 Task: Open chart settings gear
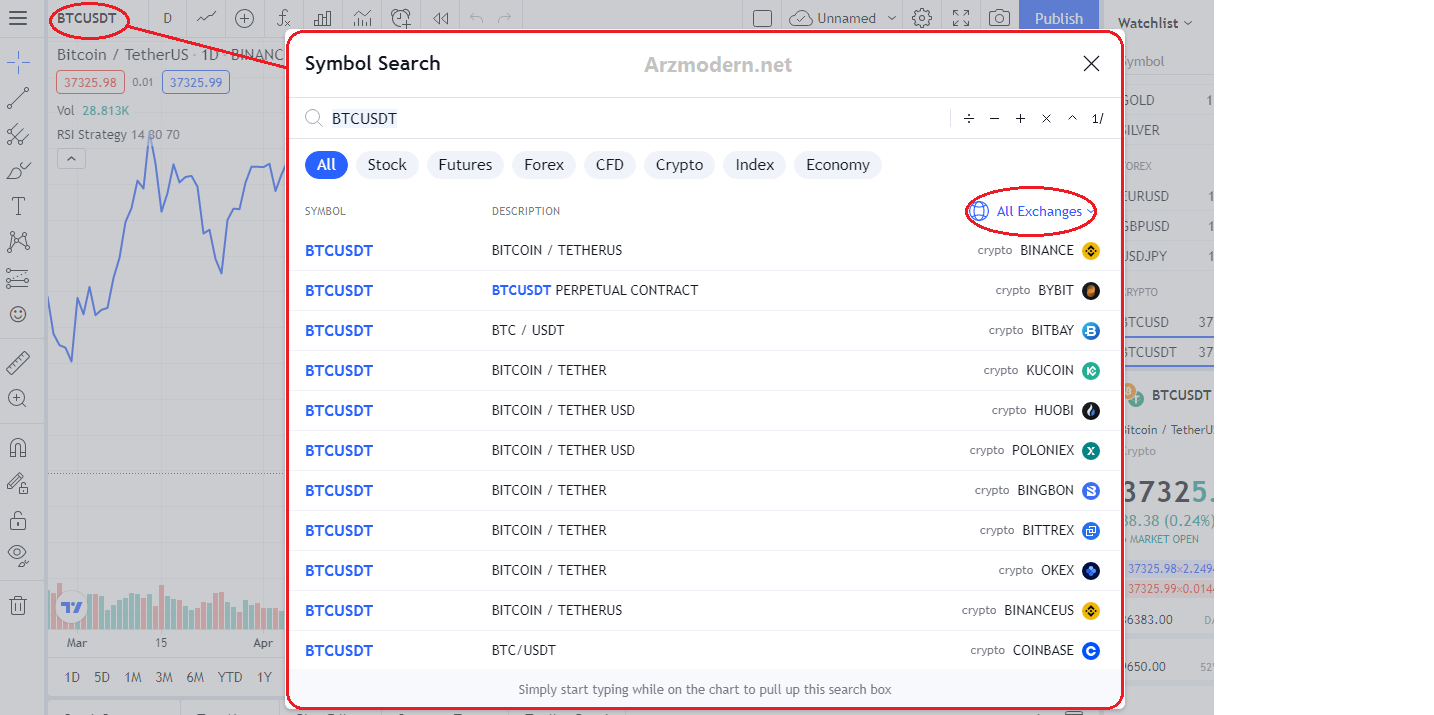(x=922, y=18)
